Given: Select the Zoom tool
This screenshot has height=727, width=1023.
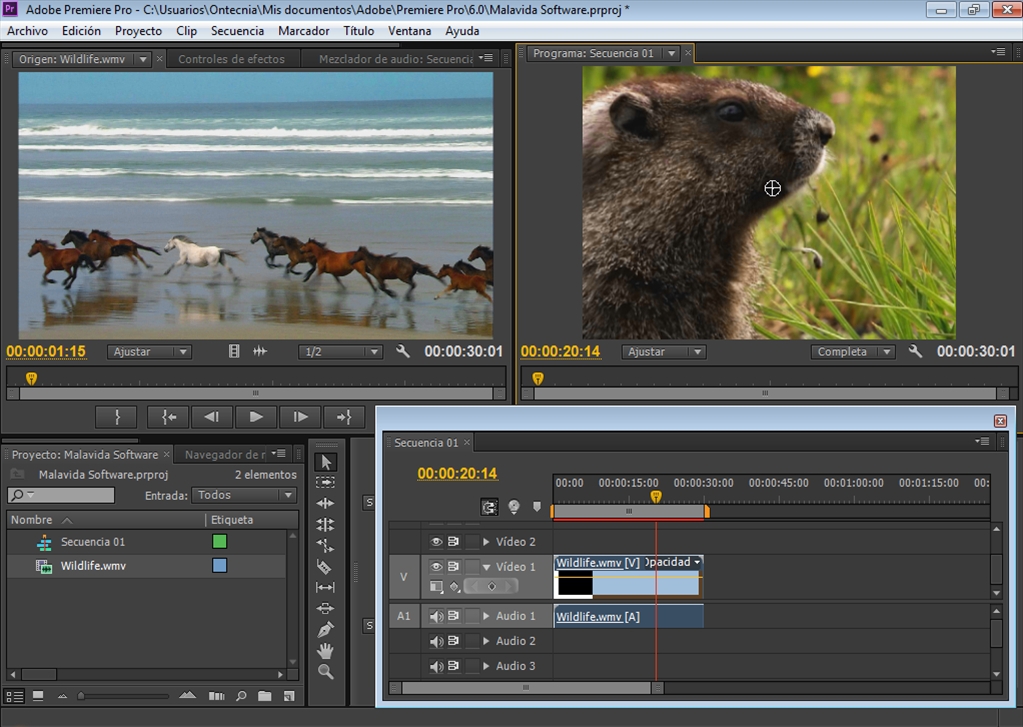Looking at the screenshot, I should (326, 672).
